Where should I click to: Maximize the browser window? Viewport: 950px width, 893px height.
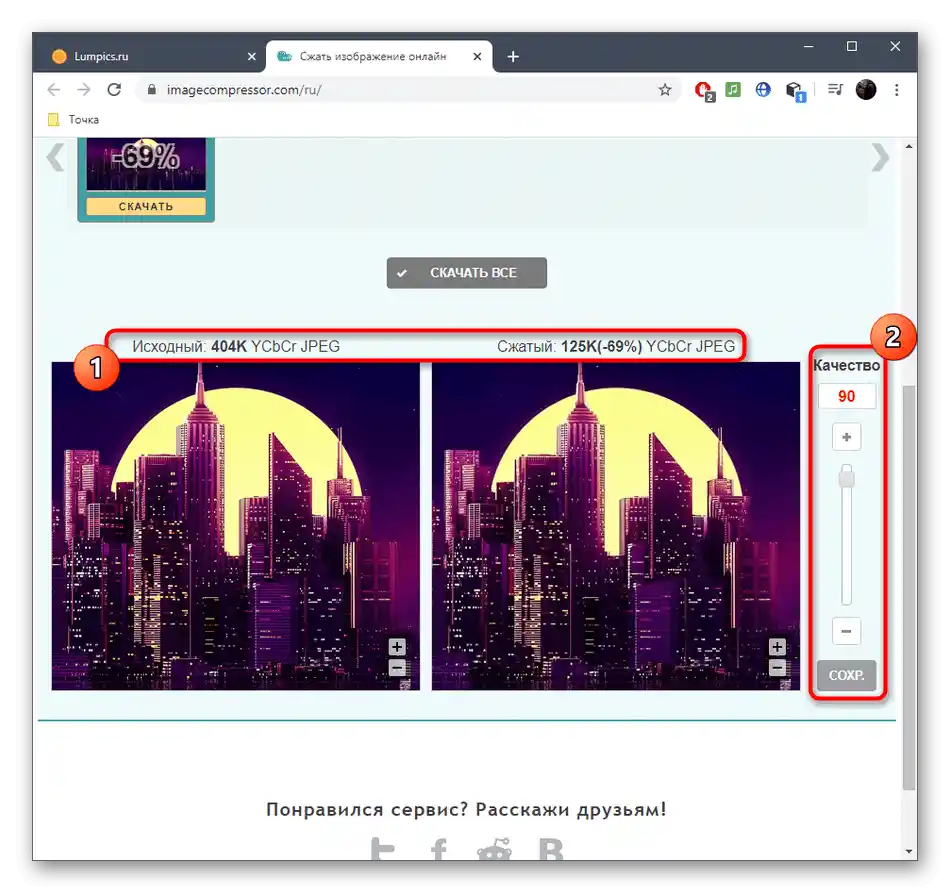(x=852, y=47)
